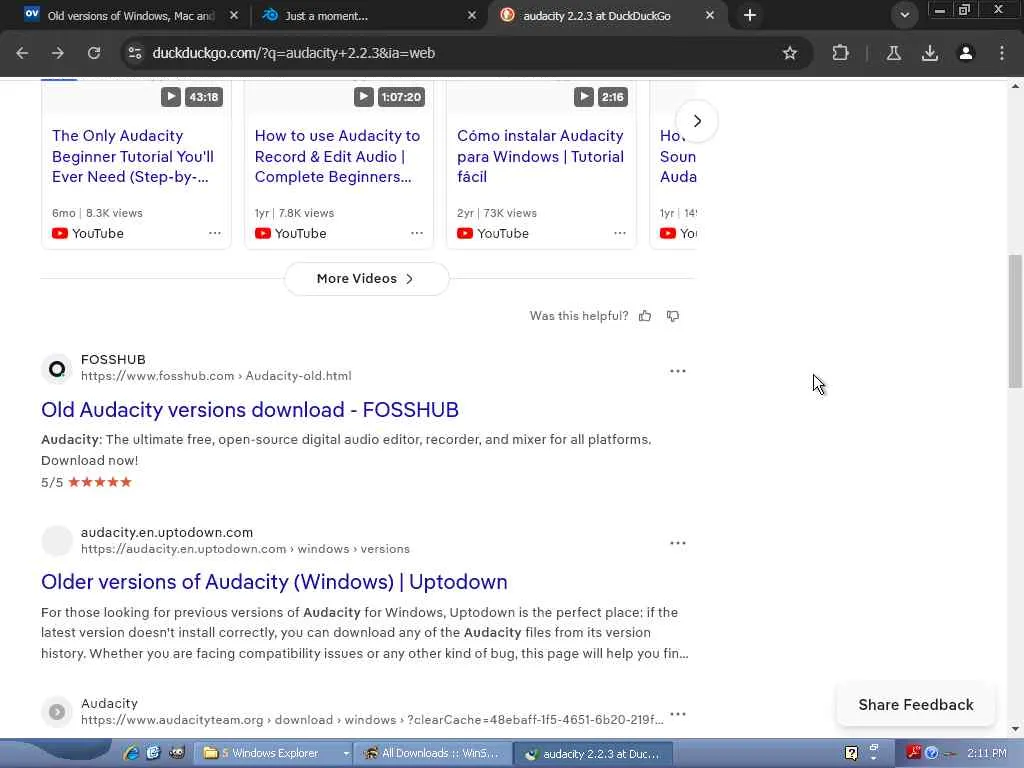Click the page vertical scrollbar thumb
Image resolution: width=1024 pixels, height=768 pixels.
pos(1016,321)
